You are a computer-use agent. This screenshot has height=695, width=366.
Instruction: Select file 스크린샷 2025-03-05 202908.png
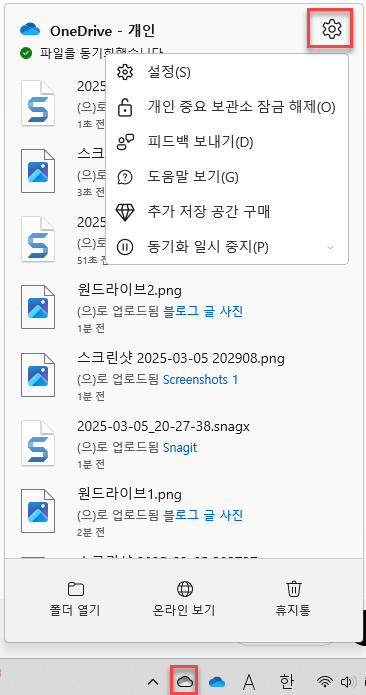[180, 358]
